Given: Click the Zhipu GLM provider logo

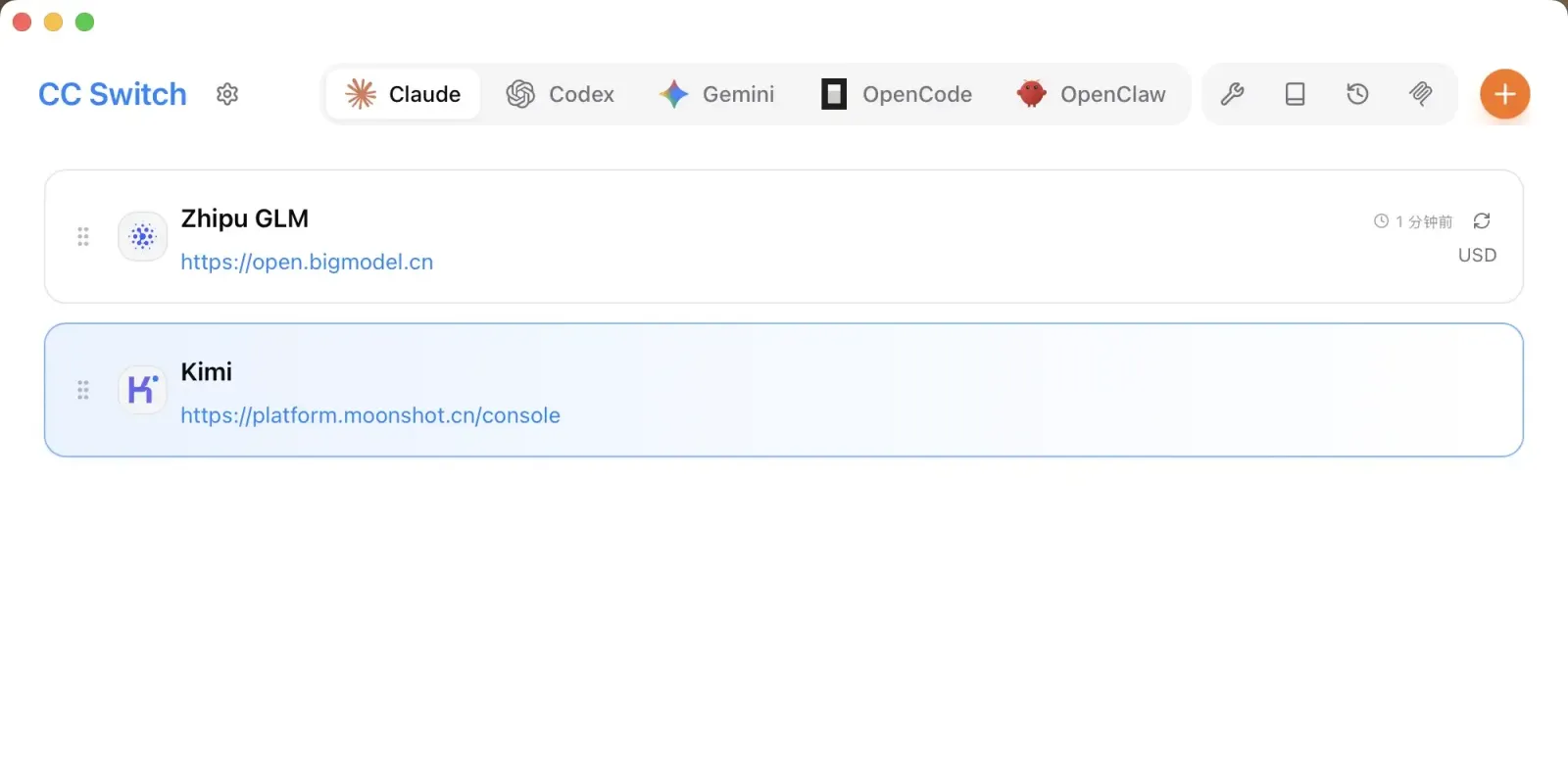Looking at the screenshot, I should click(x=142, y=236).
